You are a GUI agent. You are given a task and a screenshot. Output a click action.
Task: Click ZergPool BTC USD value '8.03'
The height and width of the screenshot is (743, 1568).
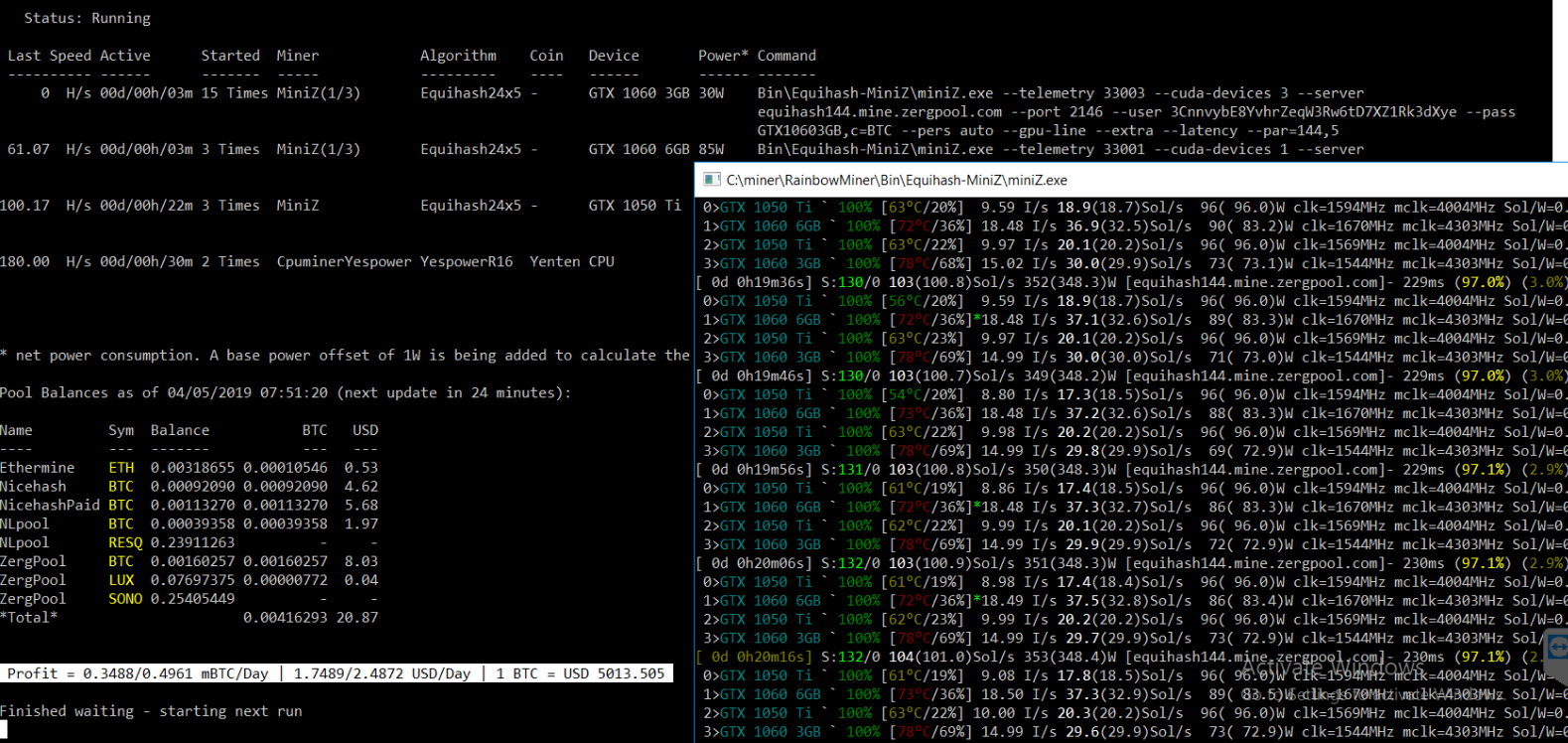361,561
